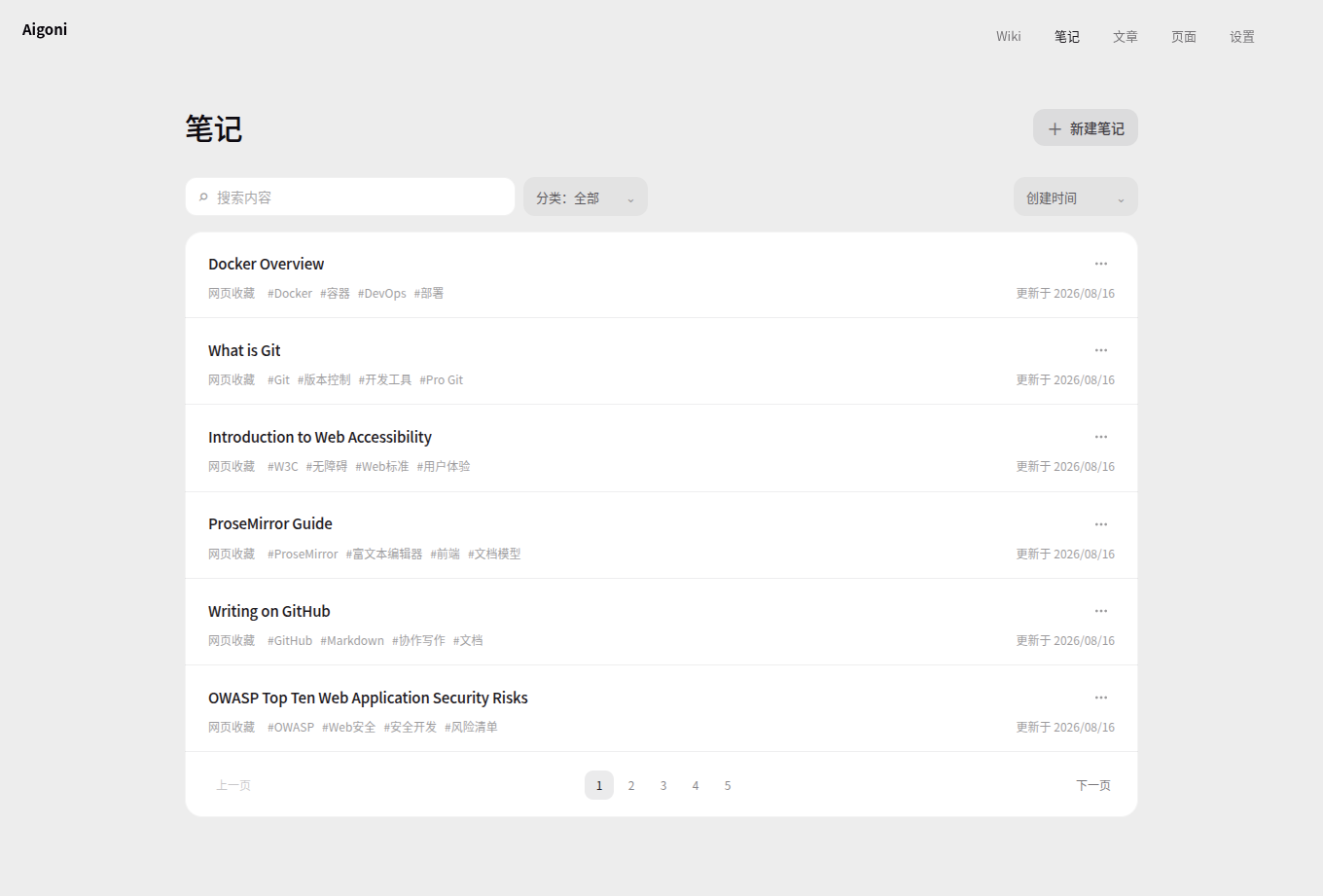The height and width of the screenshot is (896, 1323).
Task: Click the #OWASP tag
Action: [x=291, y=727]
